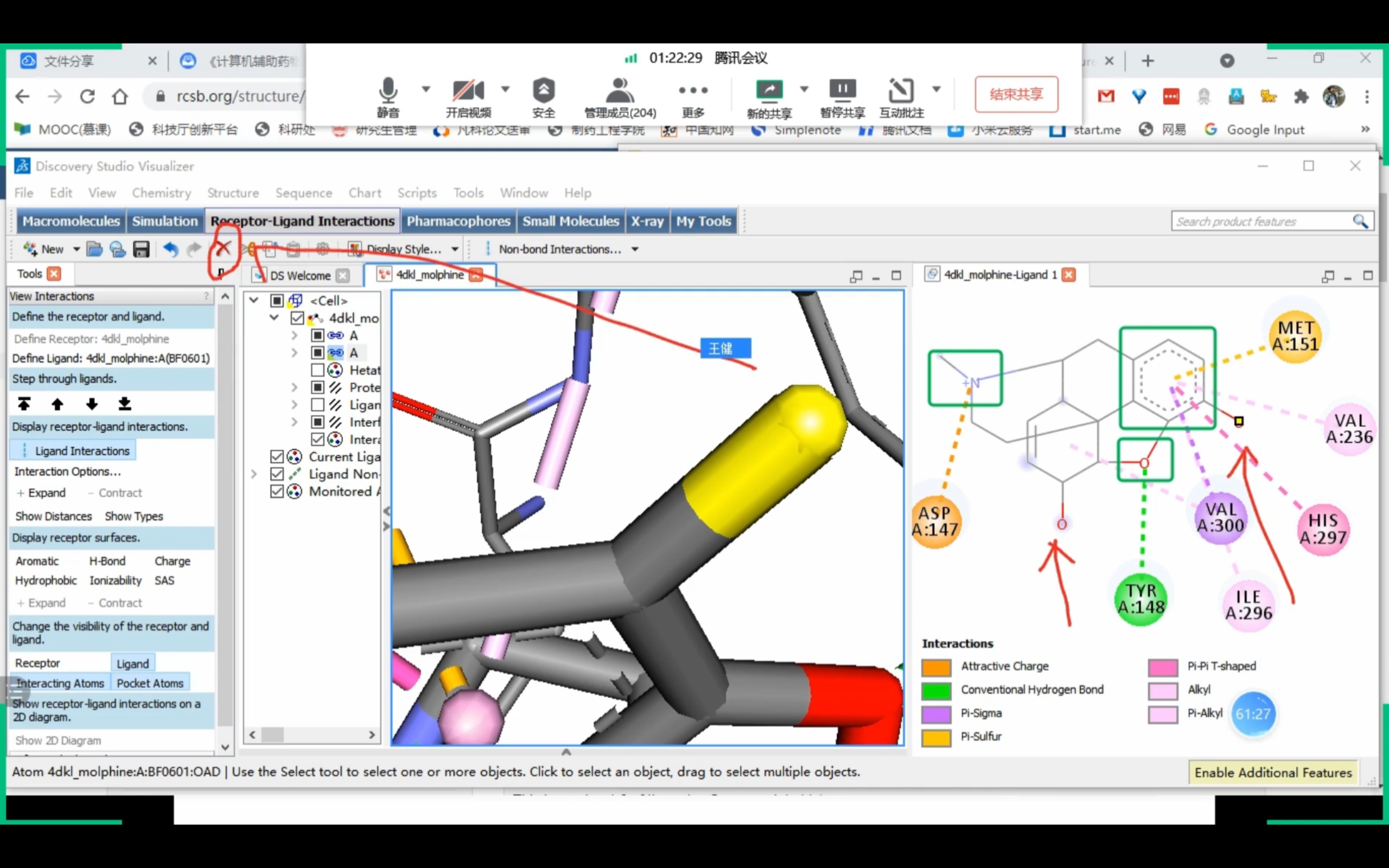This screenshot has height=868, width=1389.
Task: Click Show Distances
Action: [x=53, y=516]
